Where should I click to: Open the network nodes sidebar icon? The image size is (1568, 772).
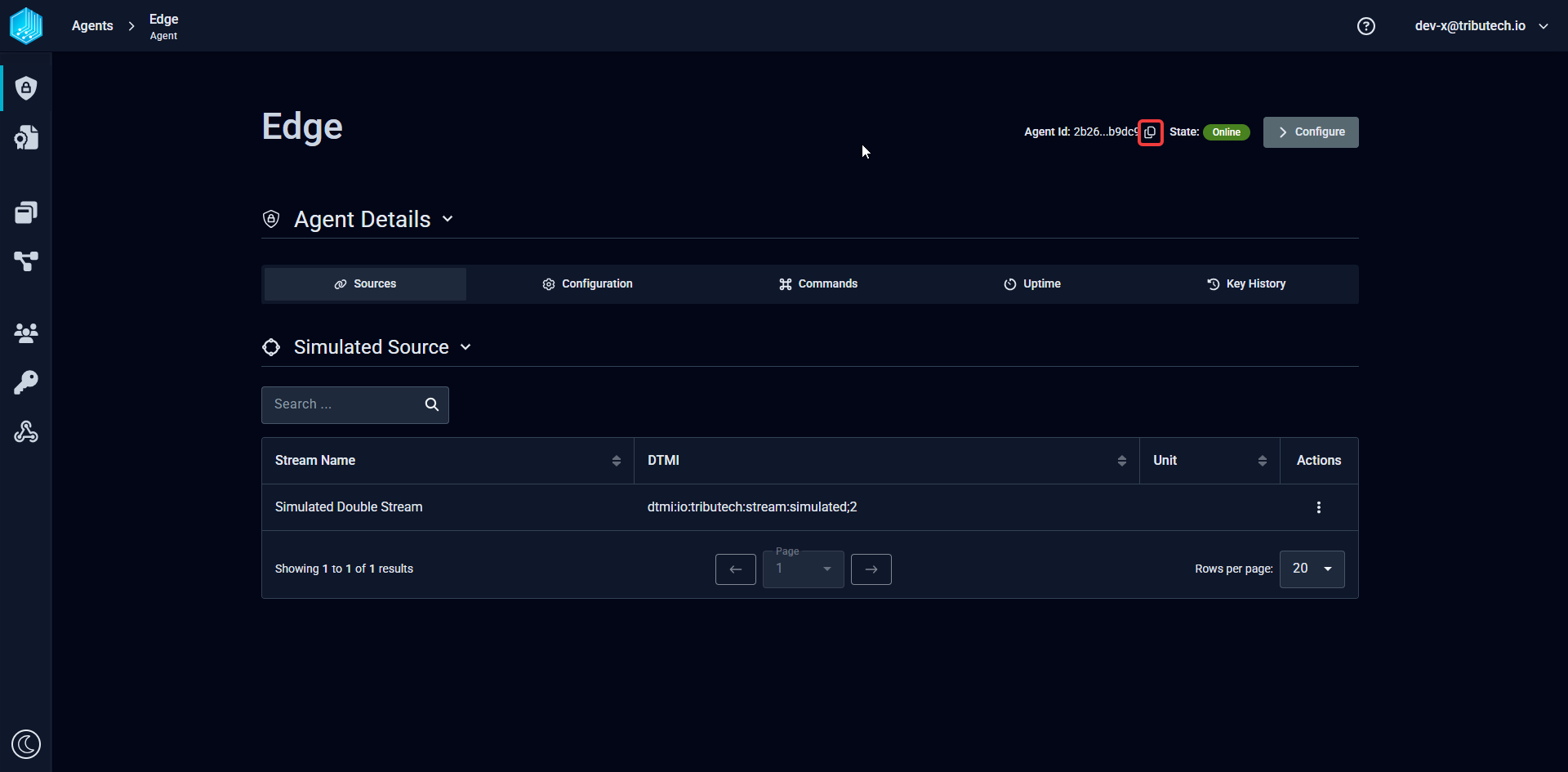click(x=26, y=261)
